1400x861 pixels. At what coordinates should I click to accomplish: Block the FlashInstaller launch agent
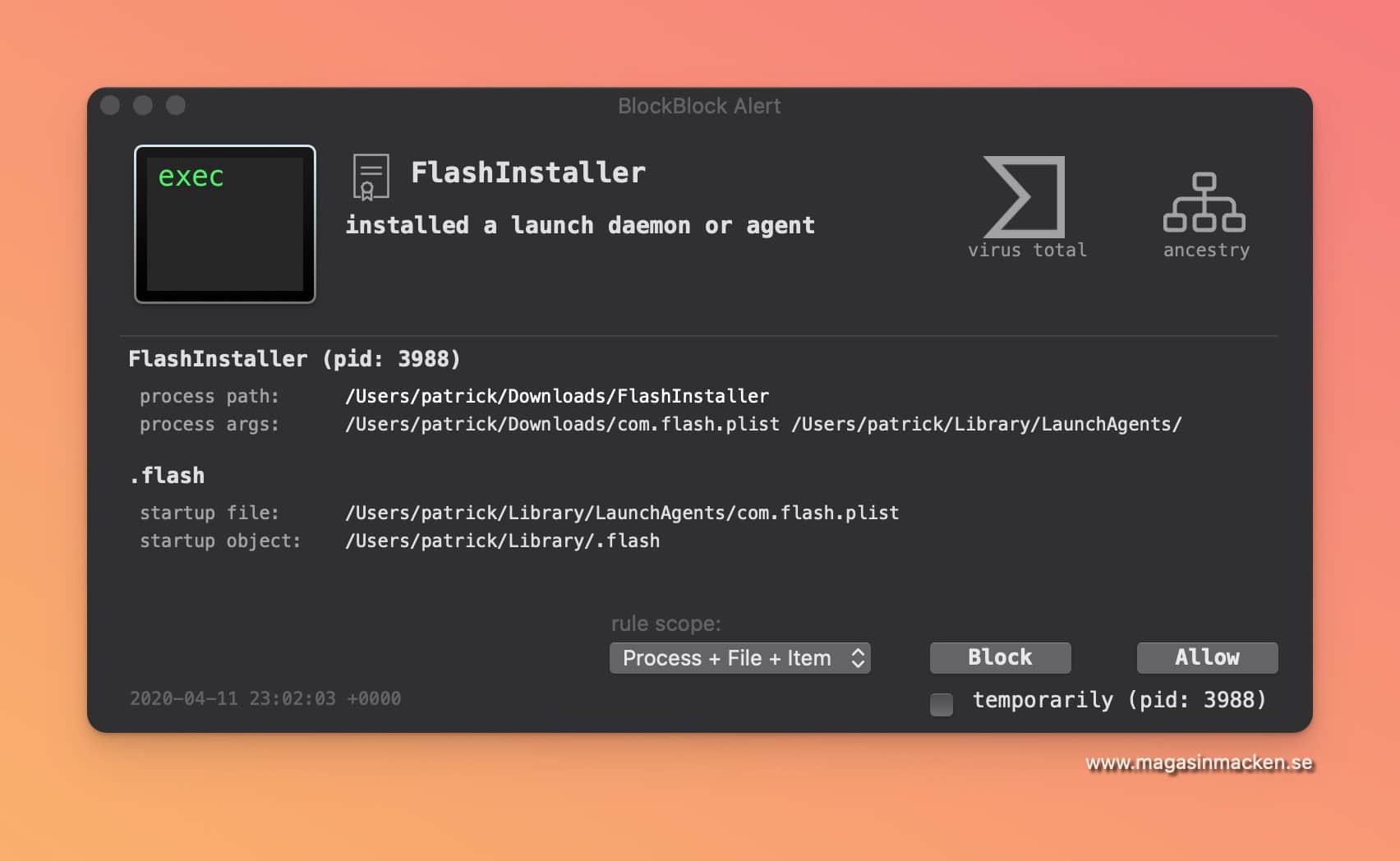[x=1000, y=657]
